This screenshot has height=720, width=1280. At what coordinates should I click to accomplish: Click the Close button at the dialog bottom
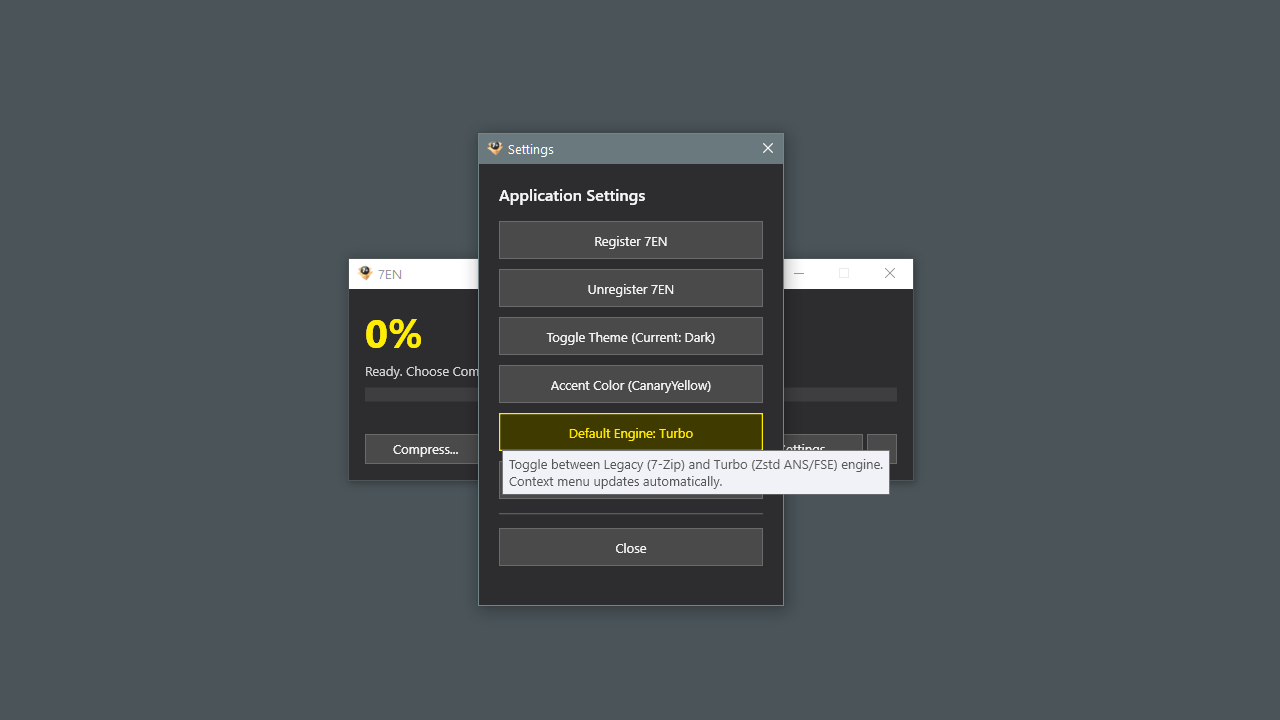pyautogui.click(x=630, y=547)
